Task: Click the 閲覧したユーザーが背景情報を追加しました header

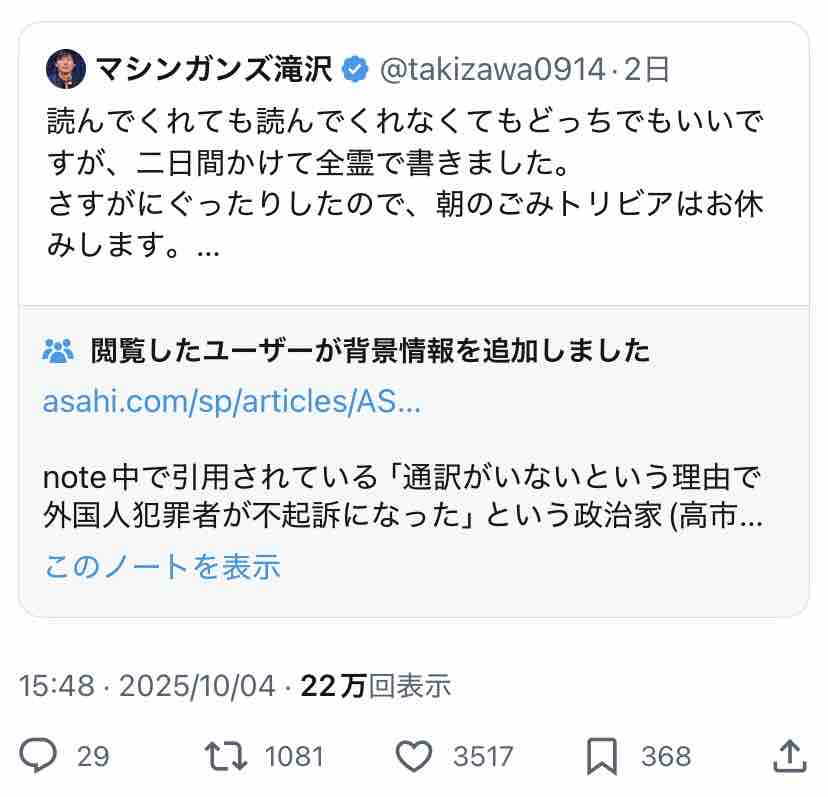Action: [x=370, y=351]
